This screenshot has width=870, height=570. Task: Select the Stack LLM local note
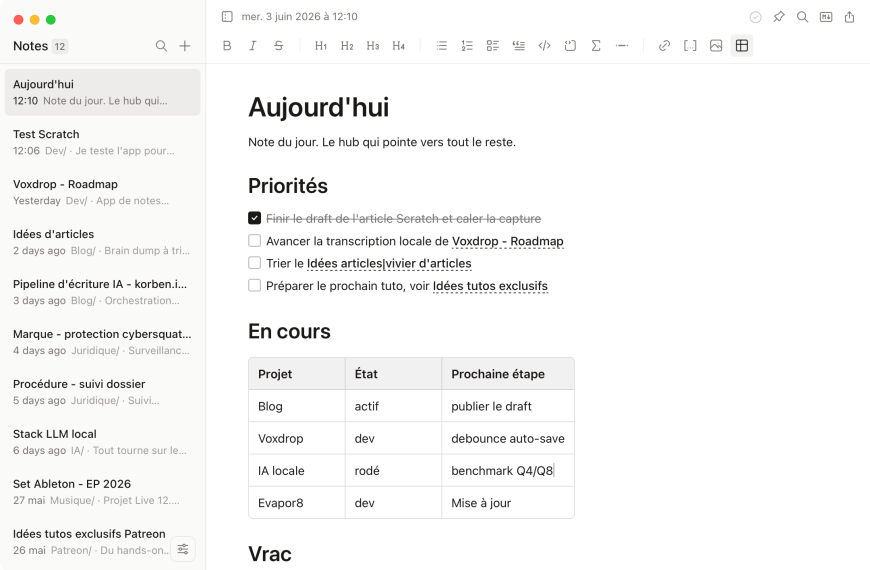point(103,442)
